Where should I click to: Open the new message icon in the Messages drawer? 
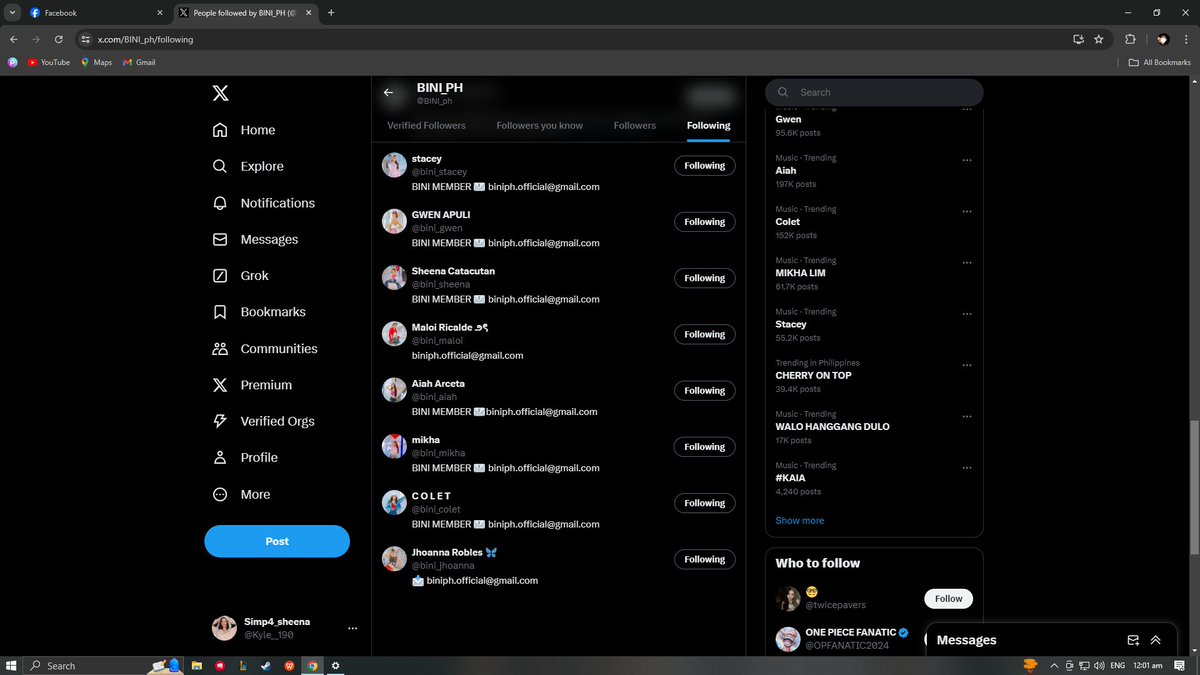[x=1133, y=640]
